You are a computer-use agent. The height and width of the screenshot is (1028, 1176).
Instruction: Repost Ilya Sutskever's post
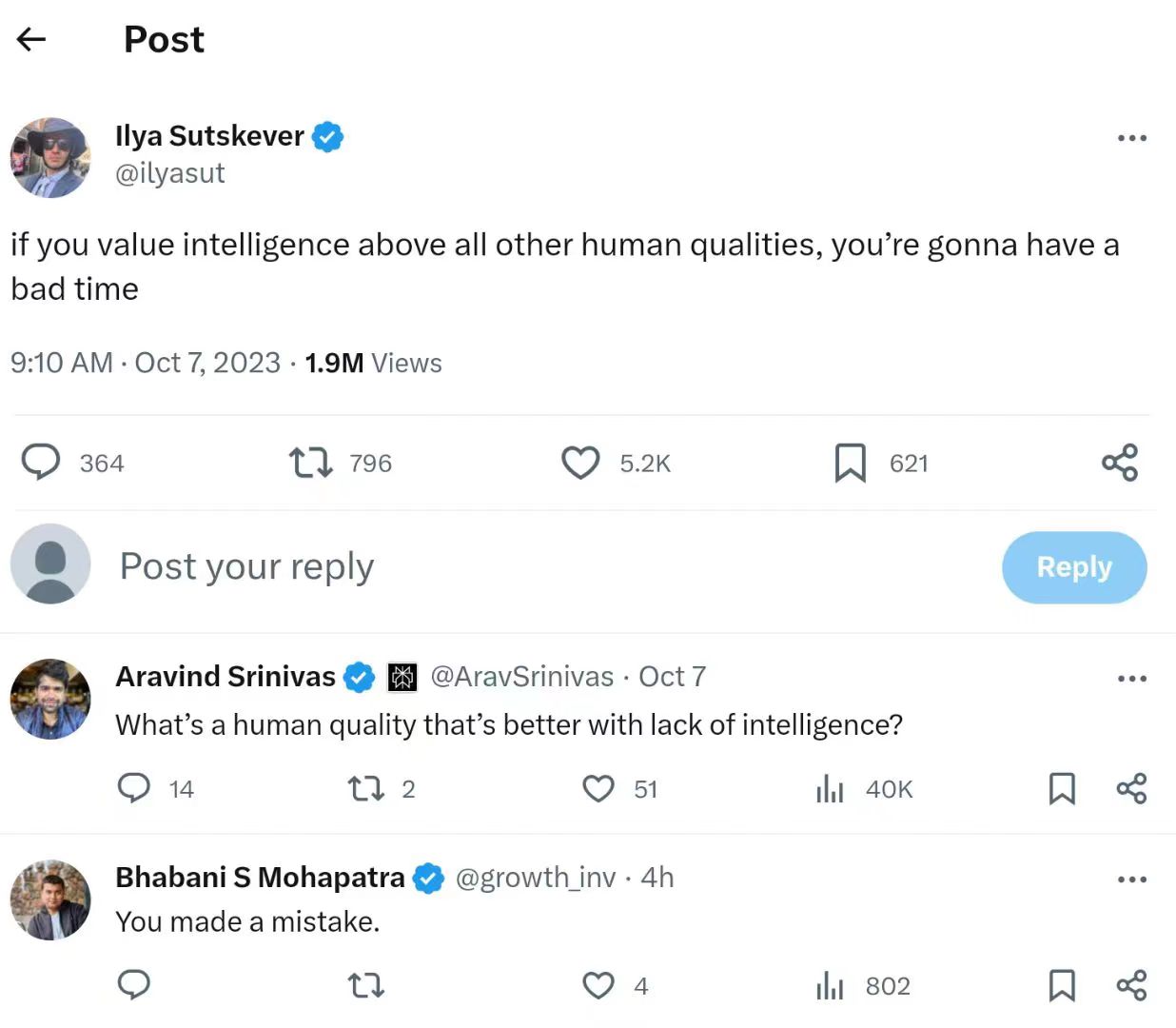tap(310, 463)
